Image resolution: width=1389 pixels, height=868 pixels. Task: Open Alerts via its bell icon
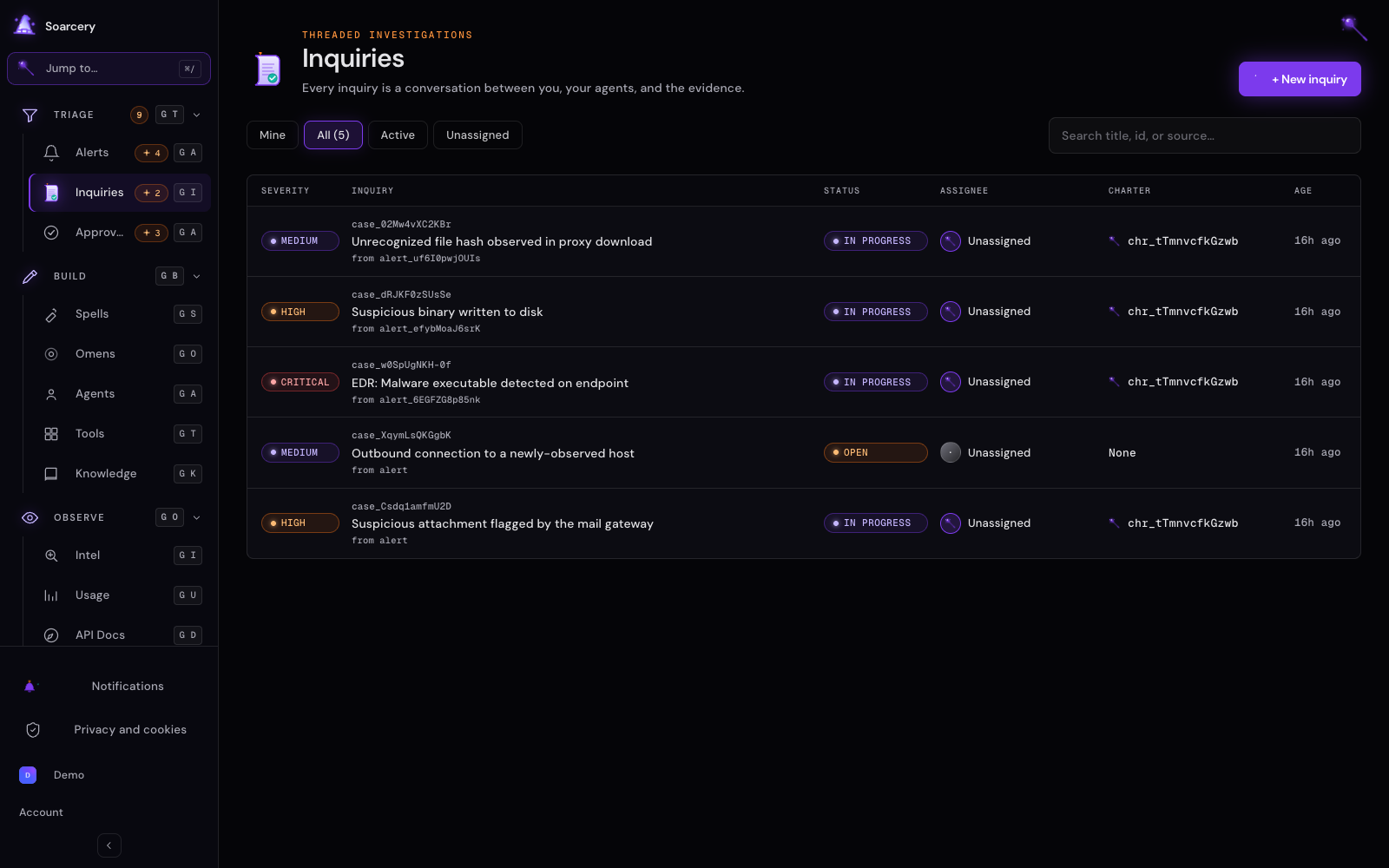[x=51, y=153]
